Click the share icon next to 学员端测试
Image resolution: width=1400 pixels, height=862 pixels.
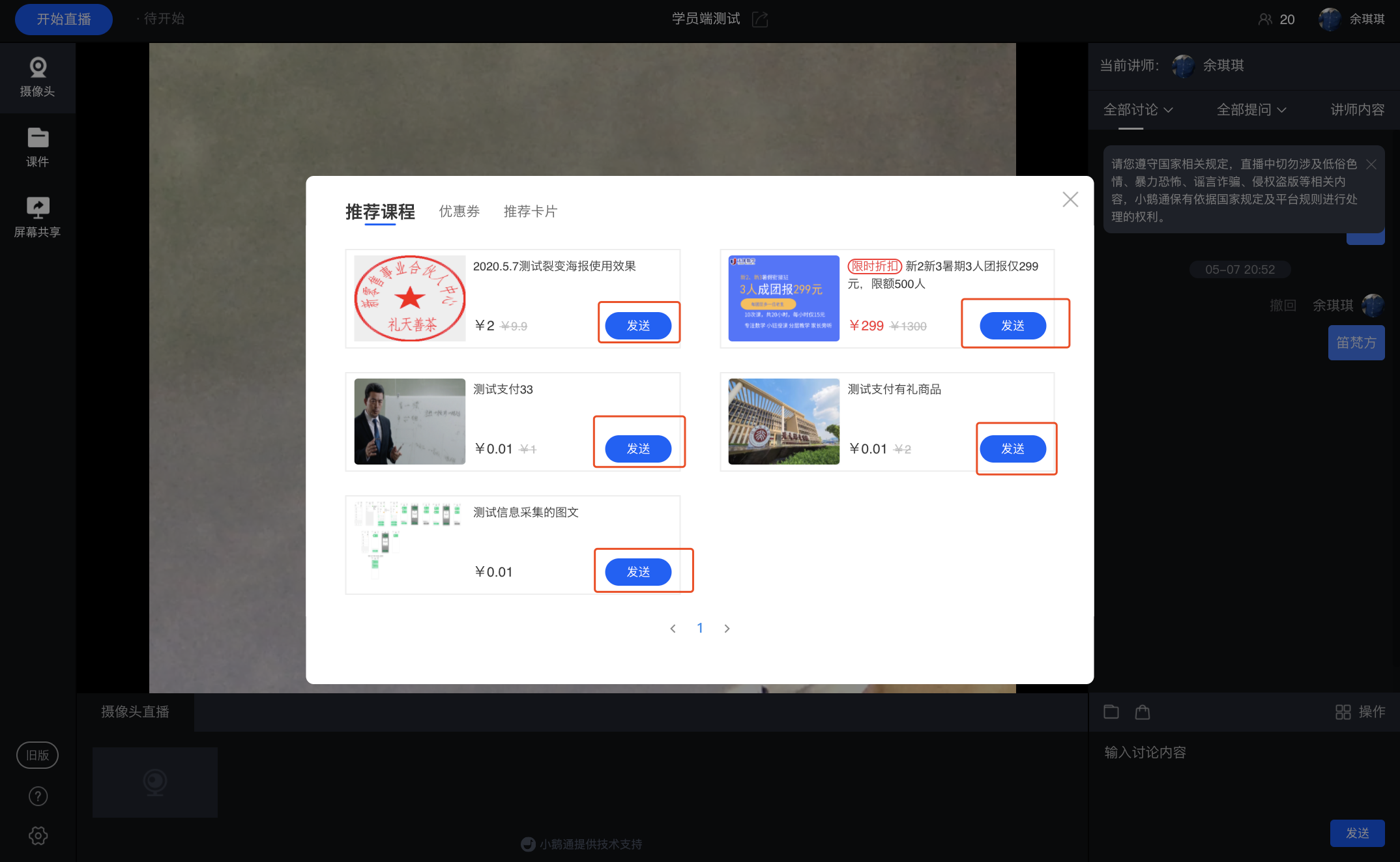click(x=760, y=19)
